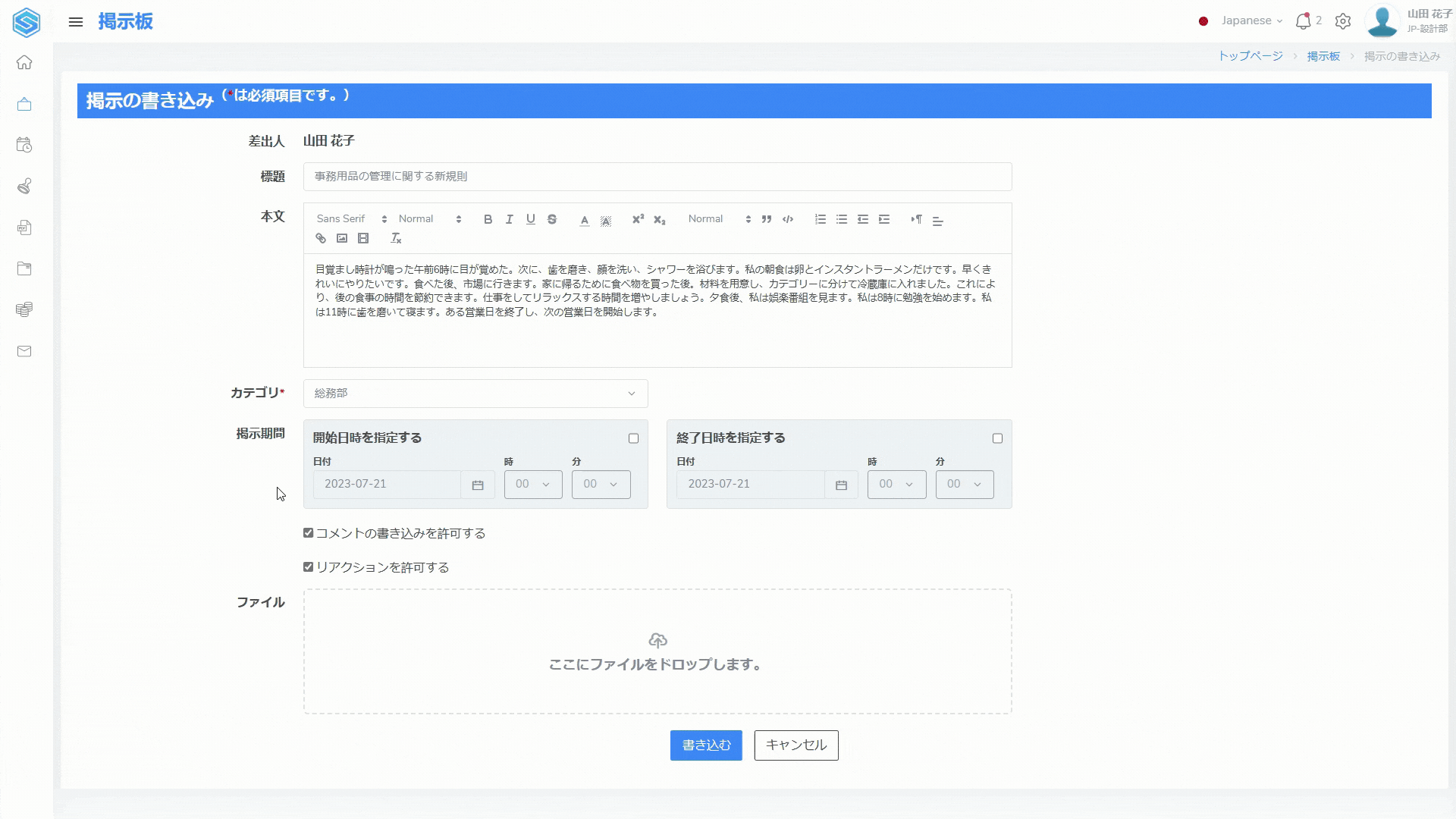Insert image into message body

tap(342, 238)
